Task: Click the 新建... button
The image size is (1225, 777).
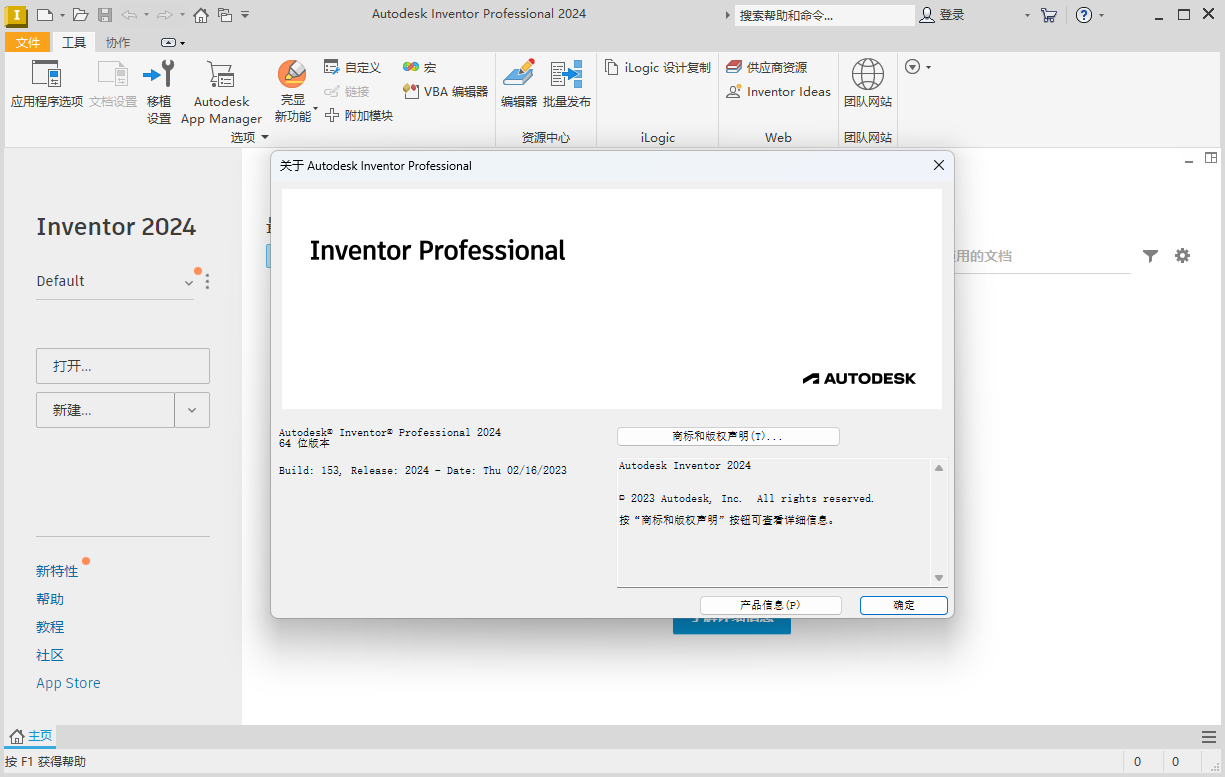Action: [x=105, y=410]
